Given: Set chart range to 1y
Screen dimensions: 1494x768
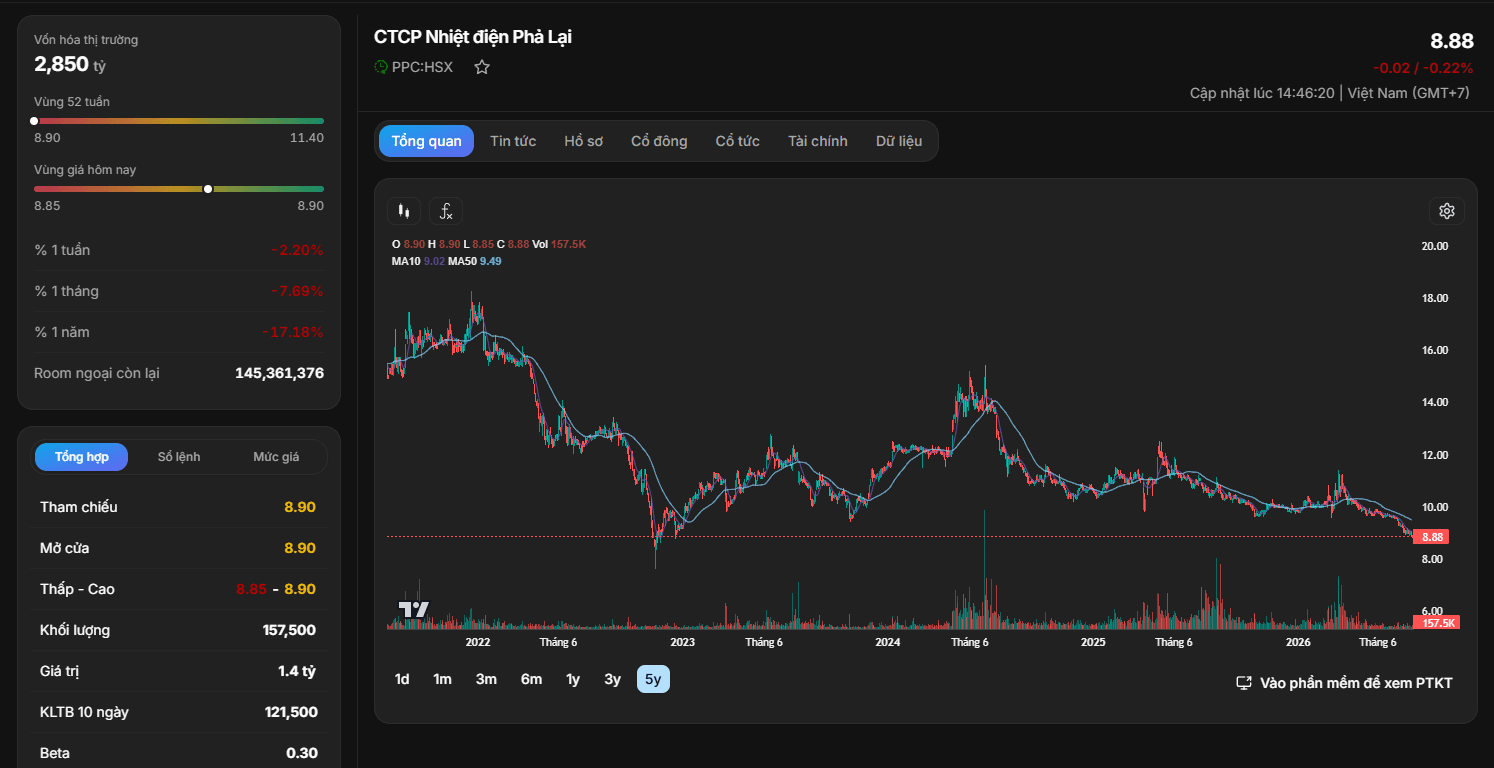Looking at the screenshot, I should 573,679.
